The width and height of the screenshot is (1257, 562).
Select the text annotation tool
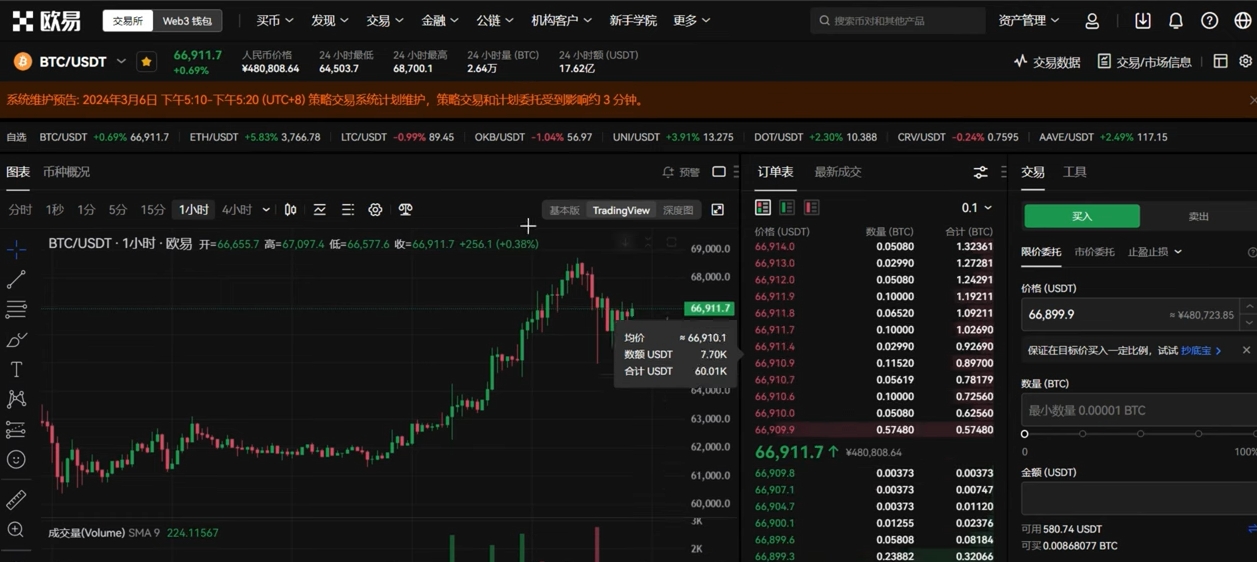click(16, 370)
